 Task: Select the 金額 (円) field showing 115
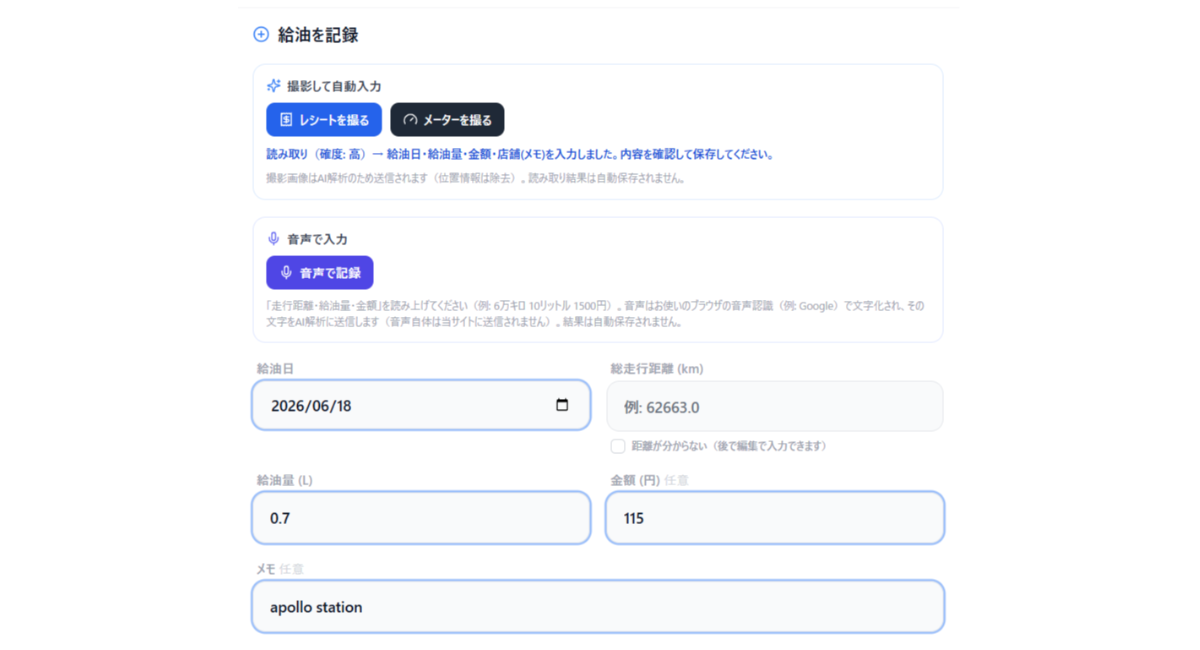(775, 518)
